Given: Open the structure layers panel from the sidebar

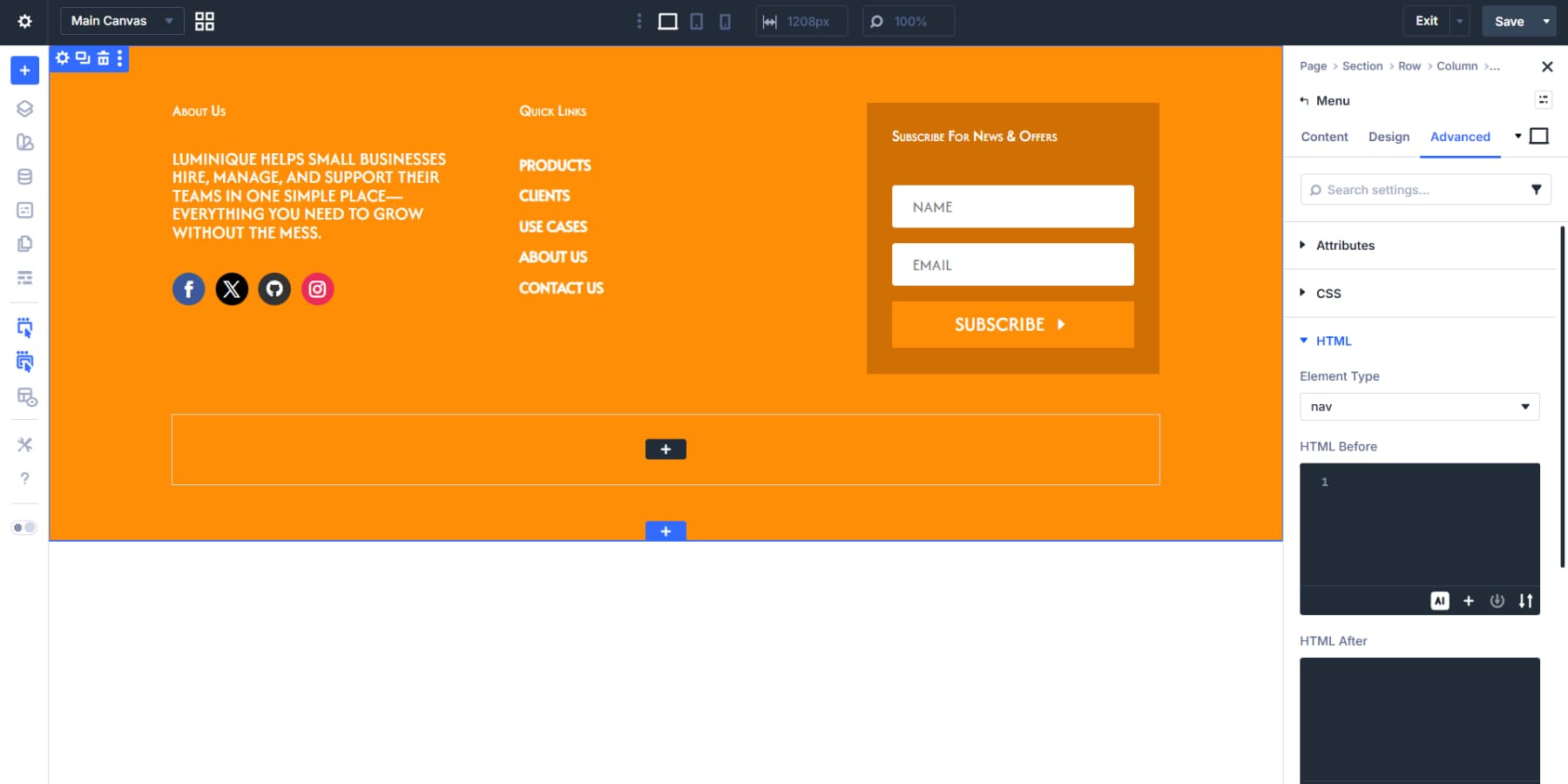Looking at the screenshot, I should (x=24, y=109).
